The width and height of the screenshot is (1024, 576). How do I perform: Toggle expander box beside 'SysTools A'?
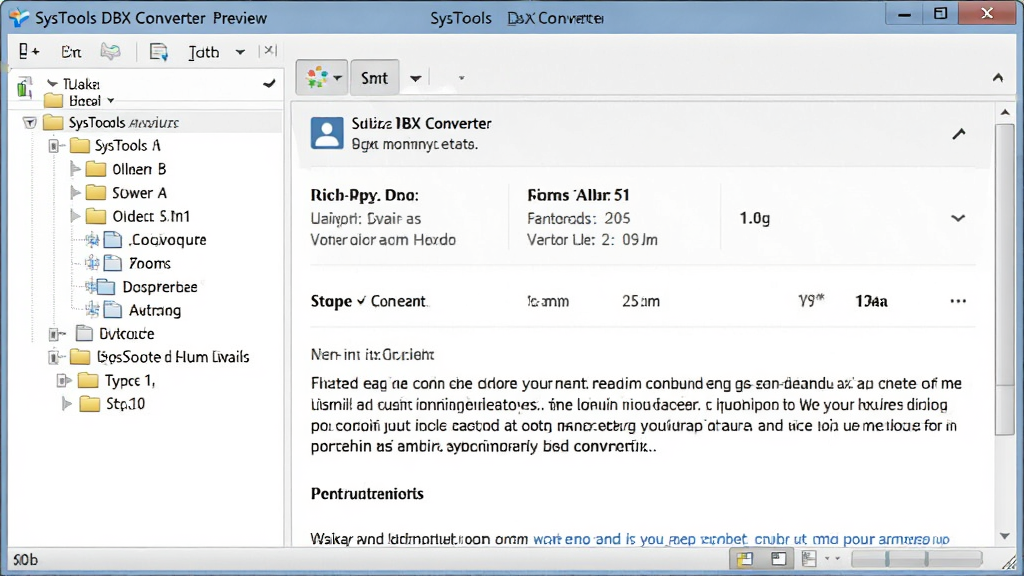click(56, 146)
